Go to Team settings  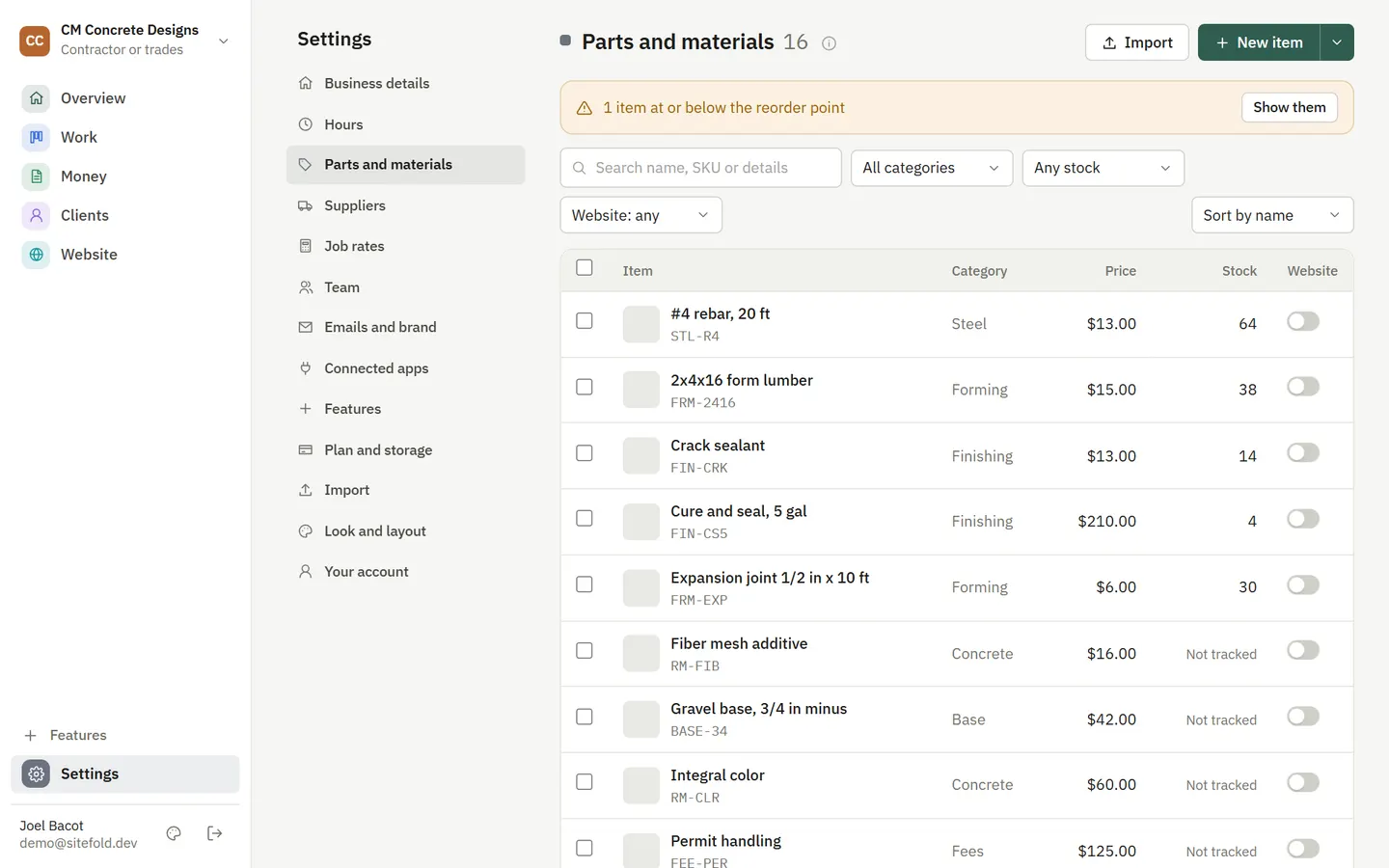point(405,287)
